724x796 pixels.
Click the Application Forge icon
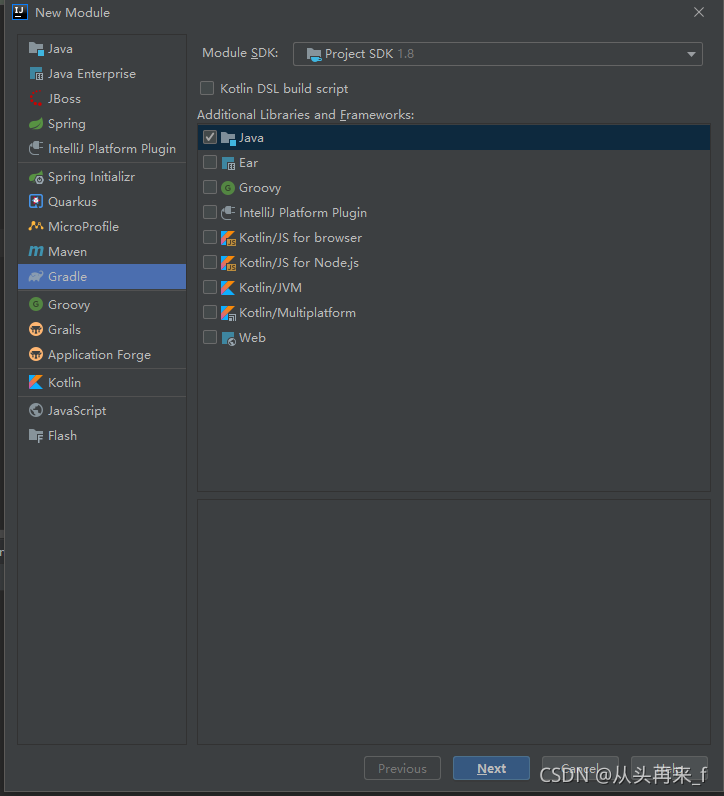click(x=36, y=354)
